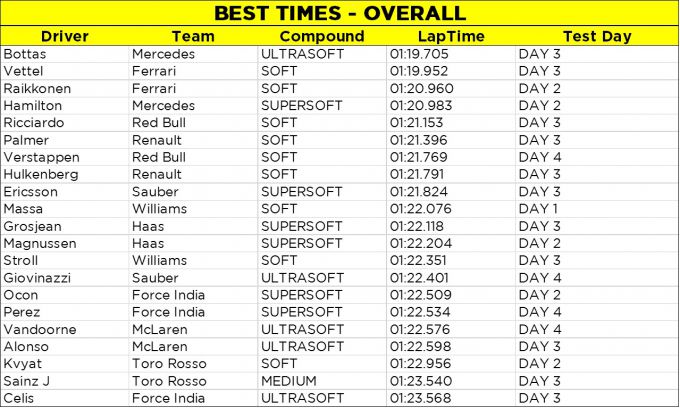Select the Test Day column header
Screen dimensions: 680x408
pos(596,36)
